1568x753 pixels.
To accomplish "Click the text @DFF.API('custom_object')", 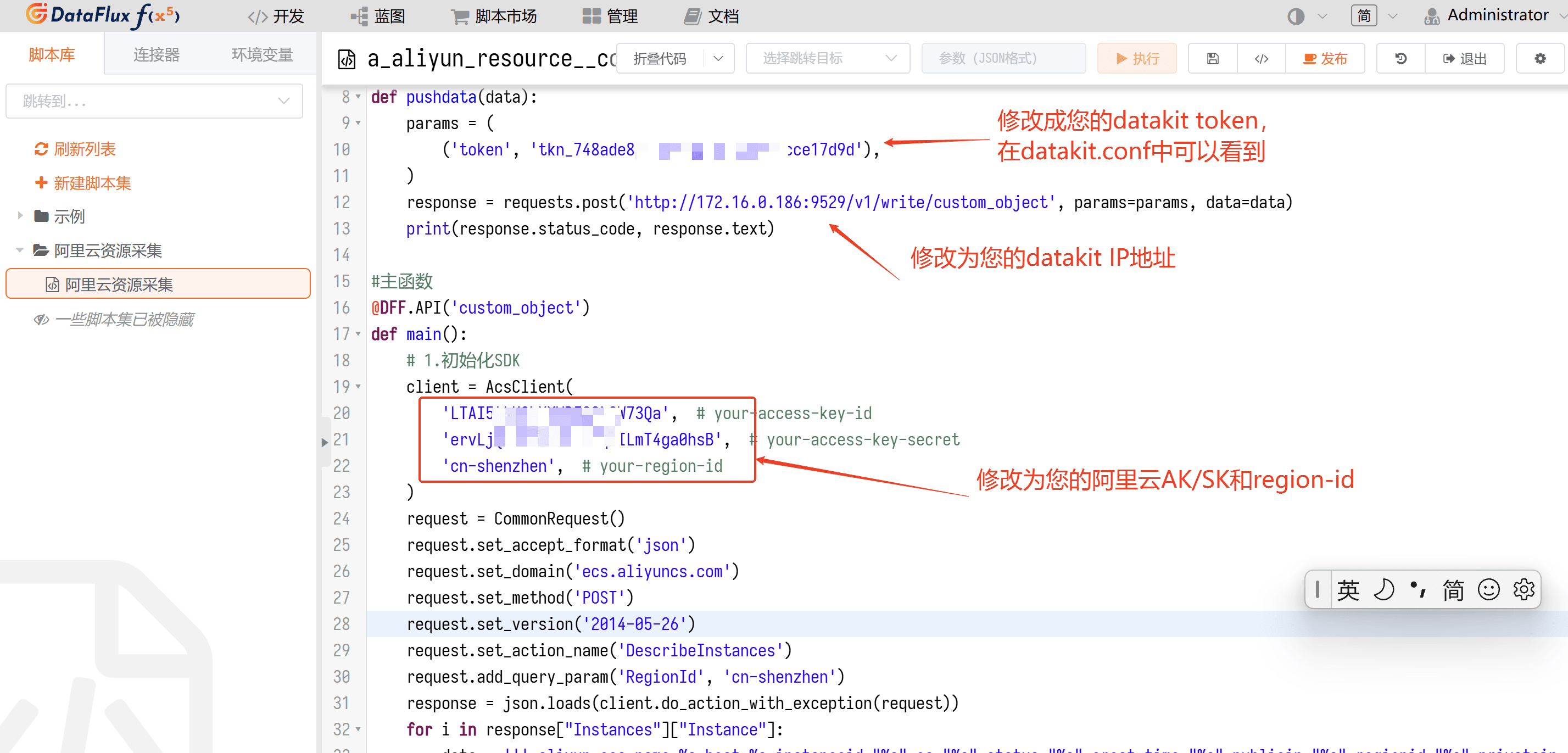I will [x=480, y=308].
